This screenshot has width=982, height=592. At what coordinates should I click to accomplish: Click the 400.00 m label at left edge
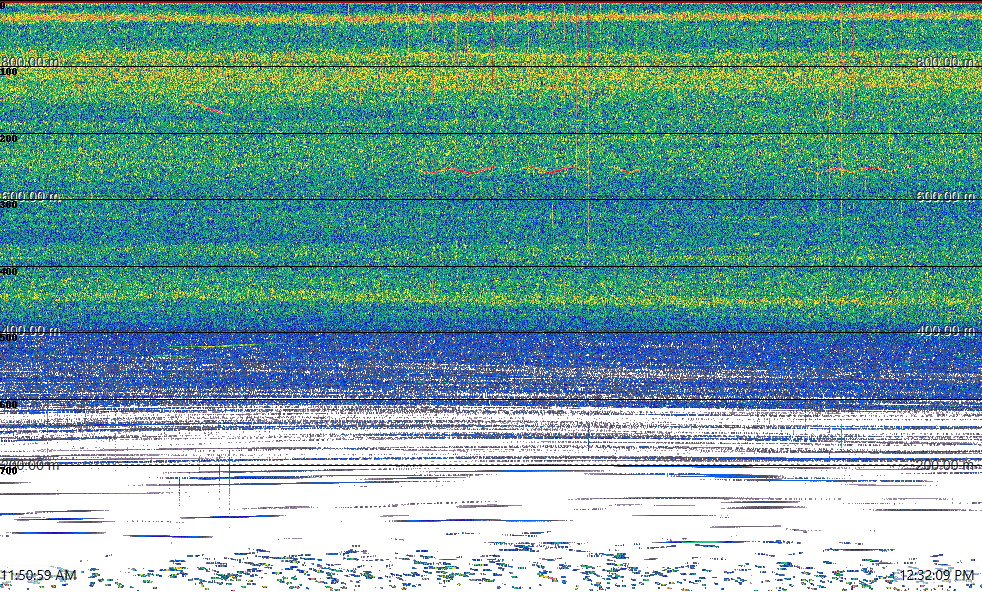pos(31,330)
